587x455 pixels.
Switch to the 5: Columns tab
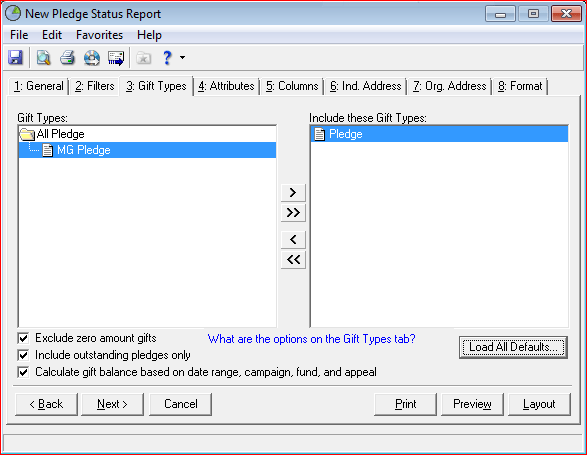(292, 86)
